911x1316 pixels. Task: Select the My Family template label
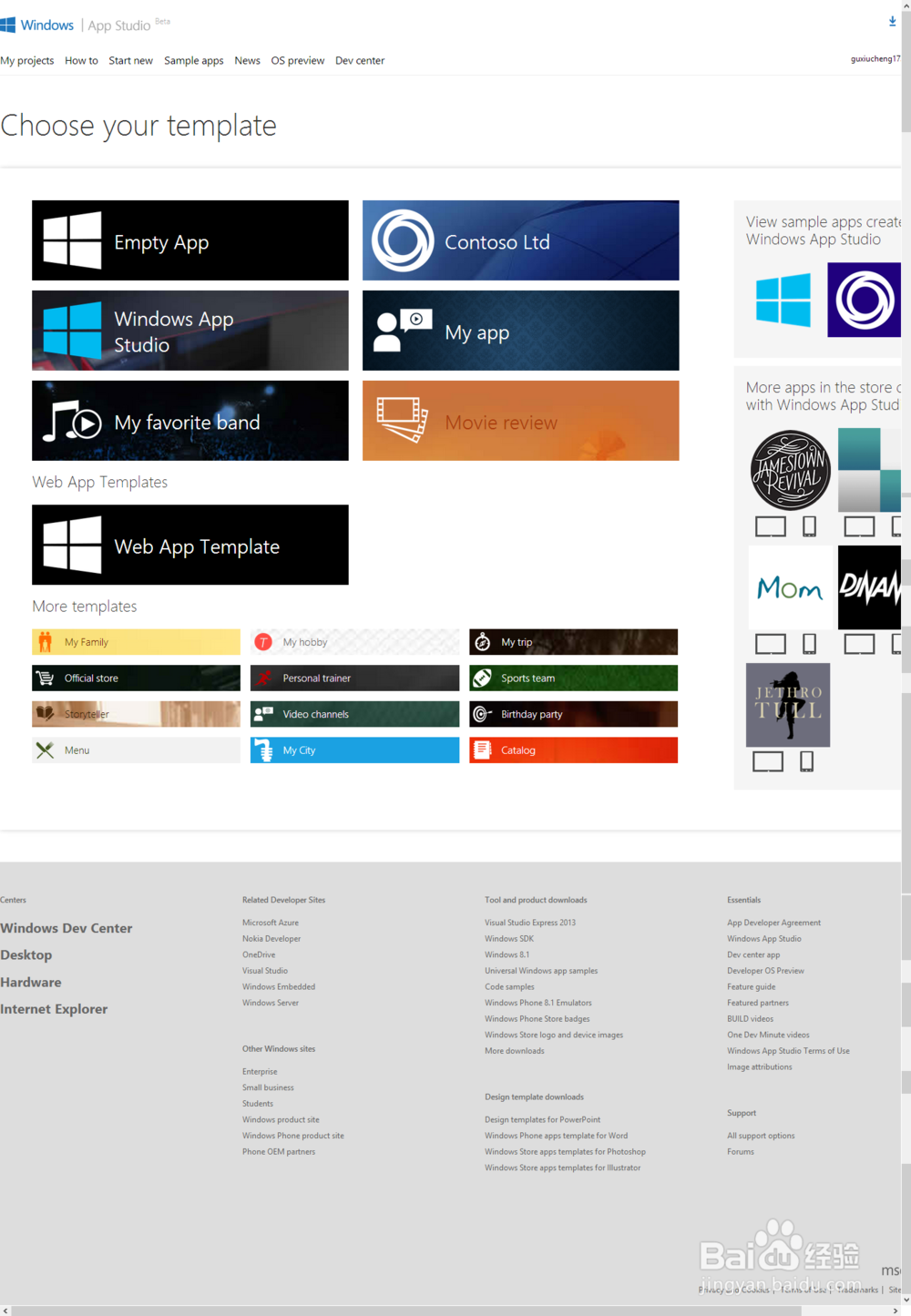pyautogui.click(x=87, y=642)
